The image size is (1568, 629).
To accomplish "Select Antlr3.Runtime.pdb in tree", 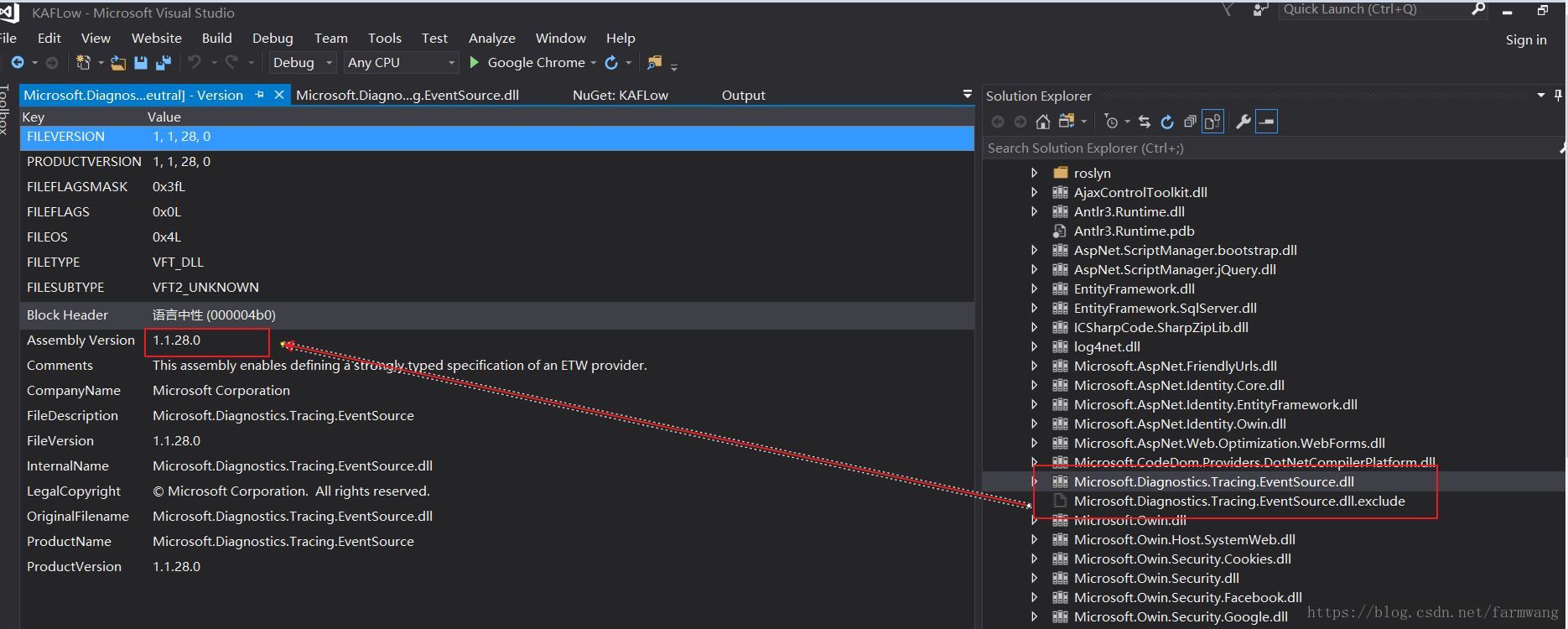I will [1134, 231].
